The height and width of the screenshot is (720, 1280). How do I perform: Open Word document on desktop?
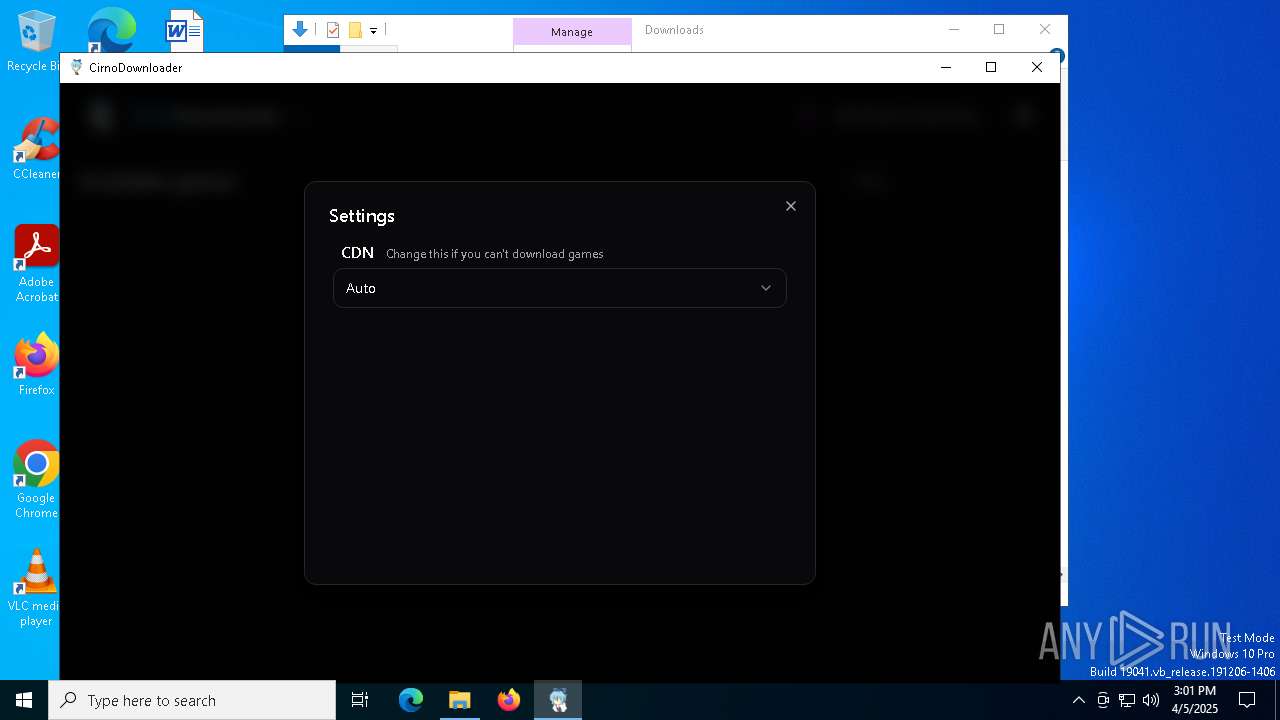[184, 30]
